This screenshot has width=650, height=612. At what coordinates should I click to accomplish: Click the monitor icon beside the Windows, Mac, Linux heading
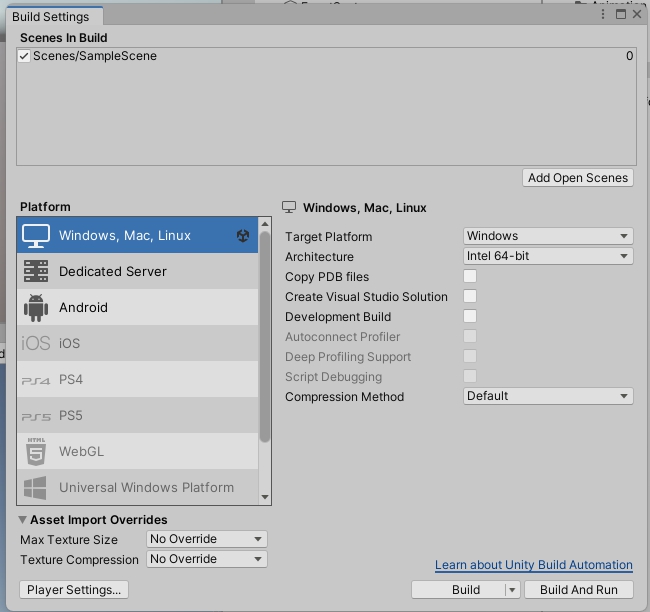[289, 207]
